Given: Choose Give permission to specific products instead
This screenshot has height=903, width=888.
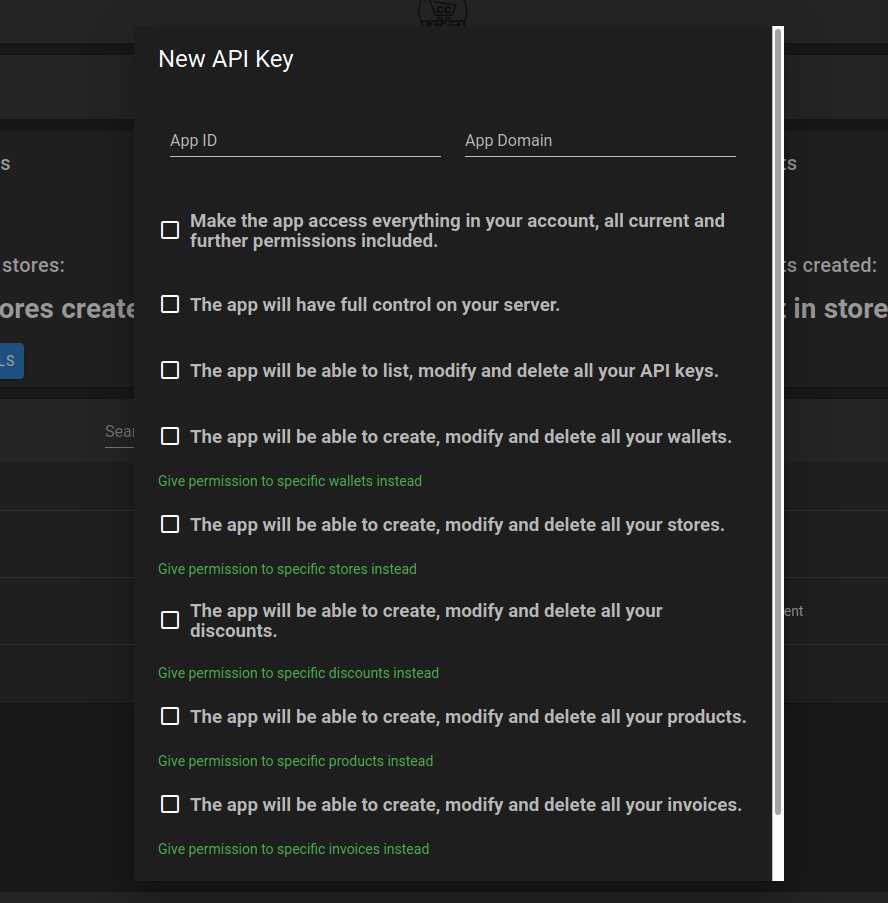Looking at the screenshot, I should point(295,761).
